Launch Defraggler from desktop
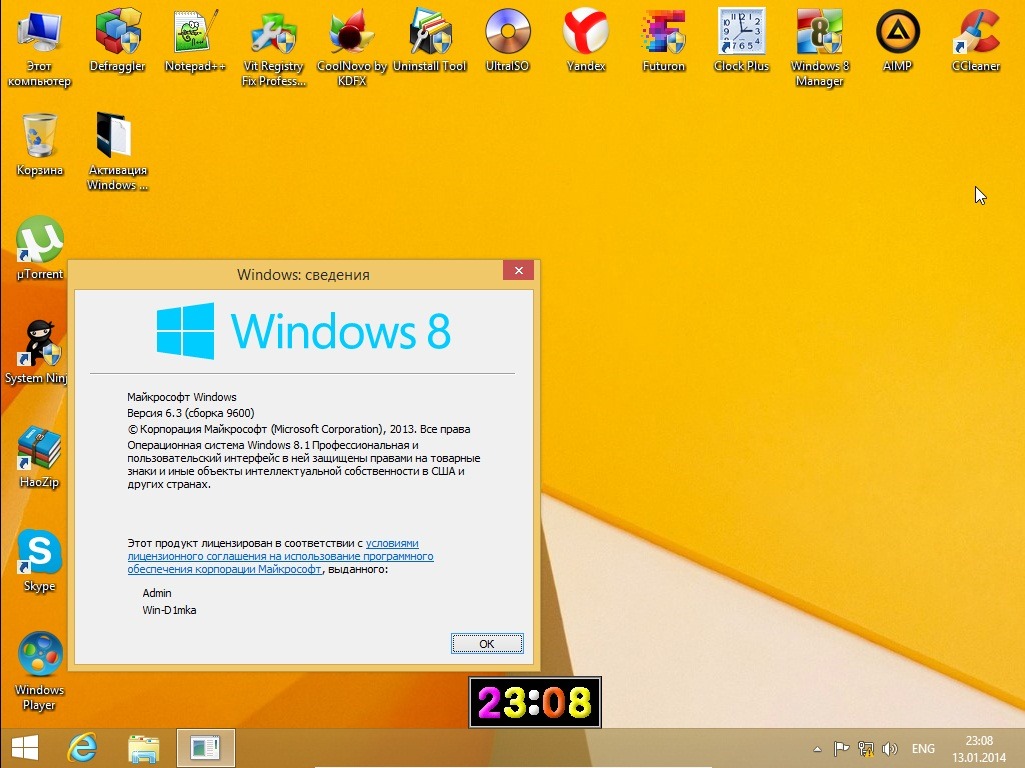Viewport: 1025px width, 768px height. (118, 39)
